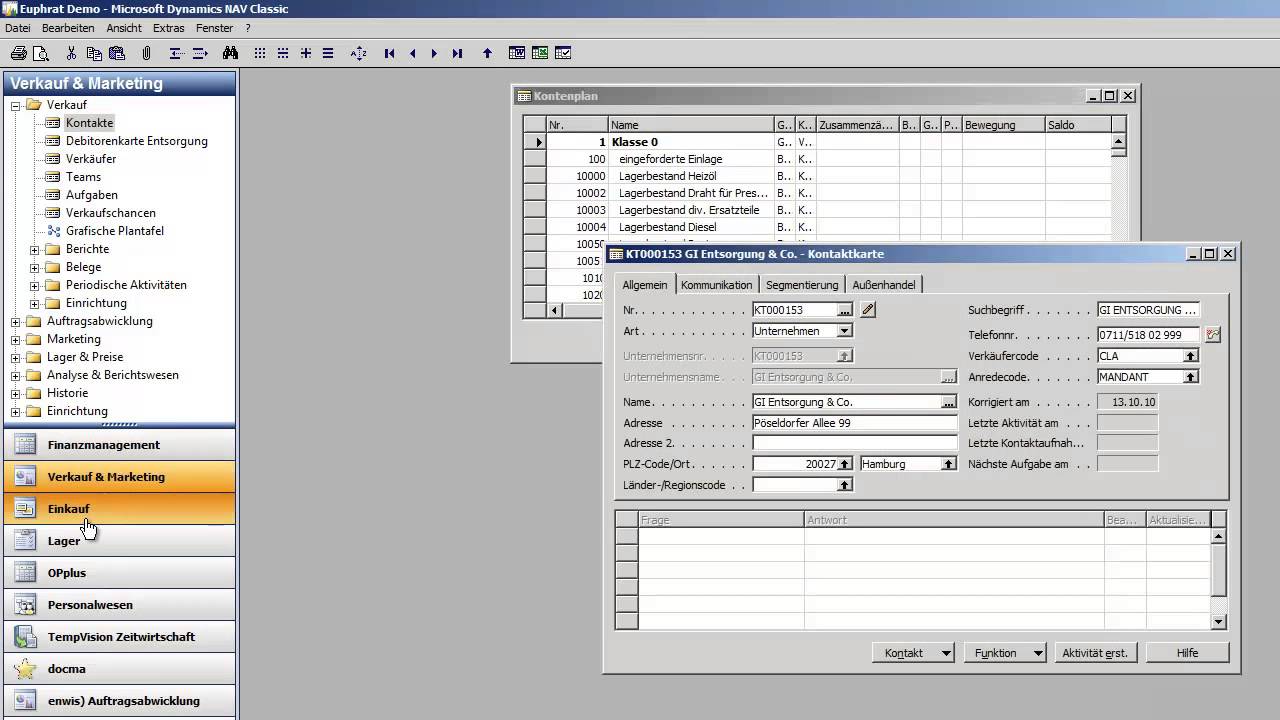Screen dimensions: 1280x720
Task: Click the OPplus module icon
Action: (25, 573)
